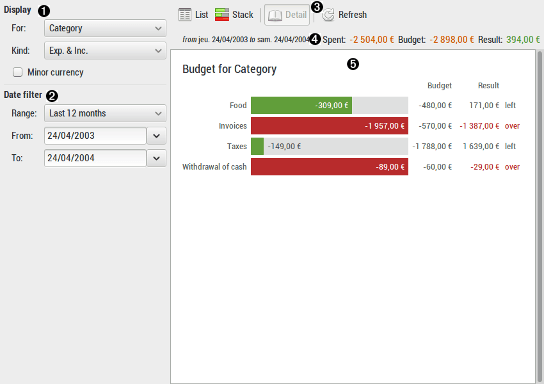Click the Invoices red budget bar
This screenshot has width=544, height=384.
[330, 126]
